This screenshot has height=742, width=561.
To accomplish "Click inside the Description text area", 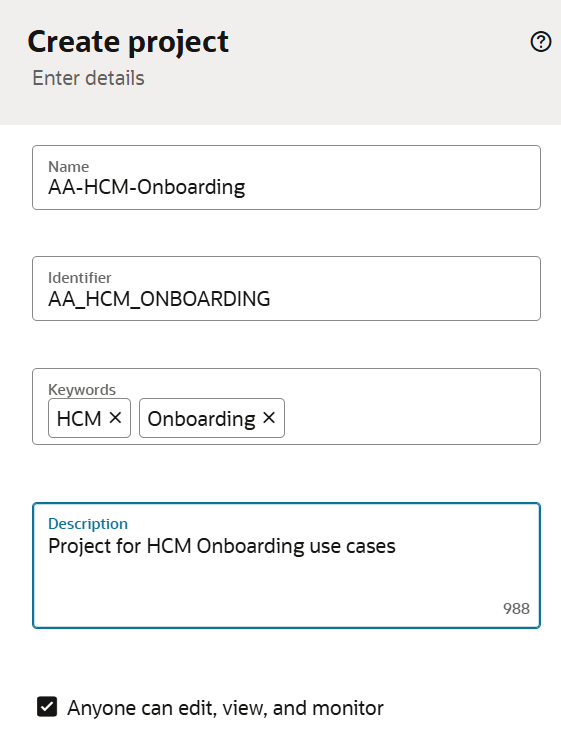I will pos(286,565).
